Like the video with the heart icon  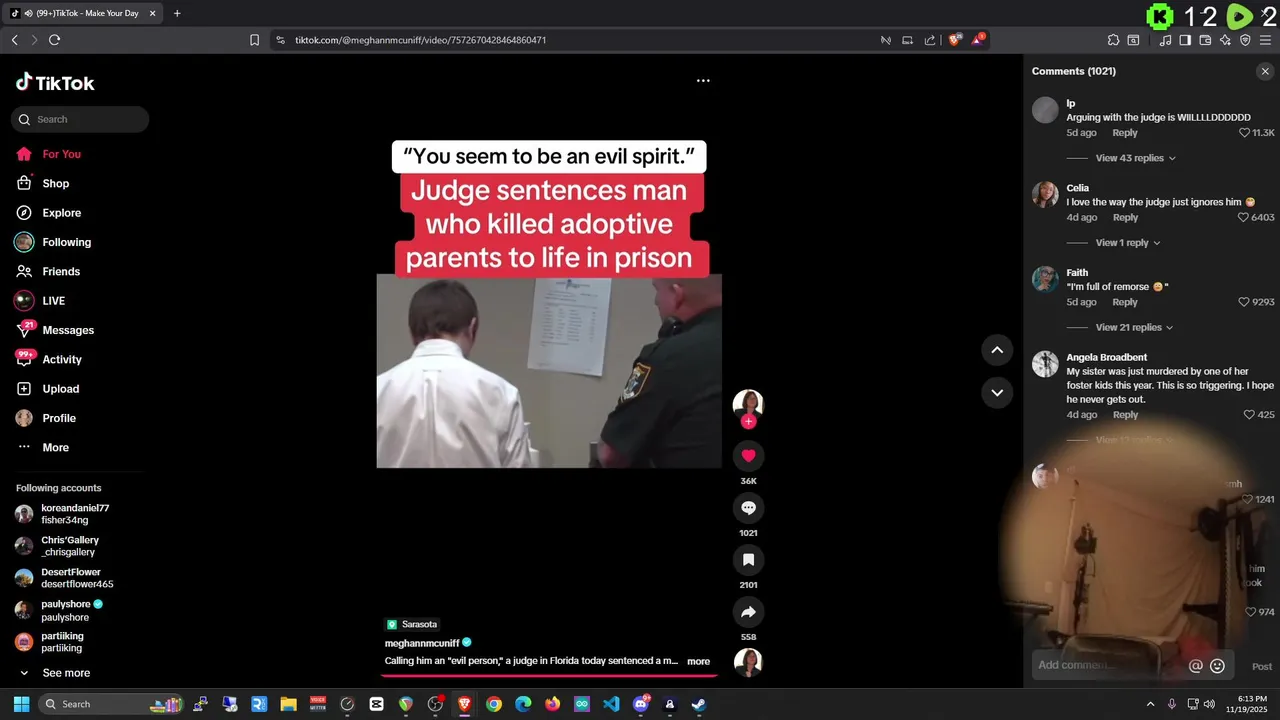[748, 456]
